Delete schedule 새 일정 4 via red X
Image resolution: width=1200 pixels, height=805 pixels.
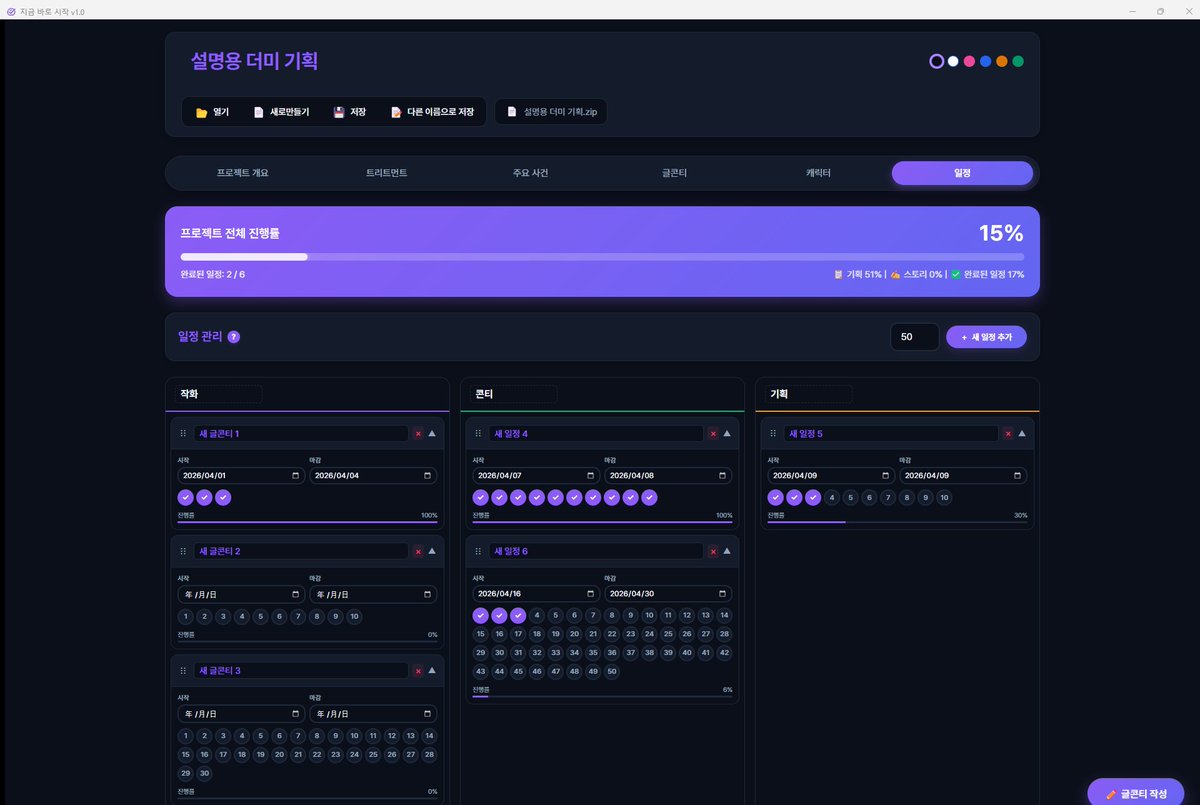[713, 434]
